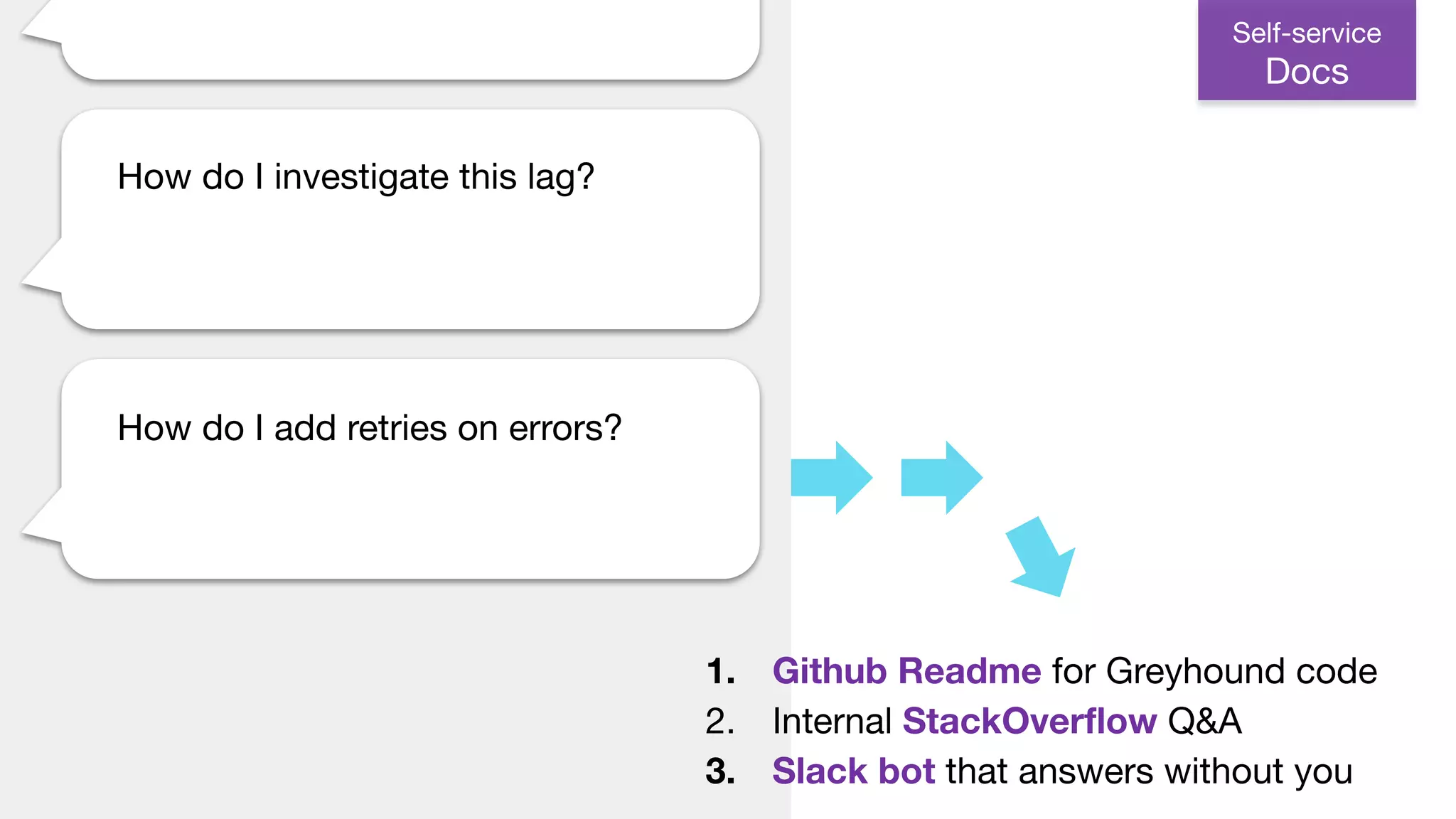Image resolution: width=1456 pixels, height=819 pixels.
Task: Click the 'StackOverflow' purple text
Action: 1029,721
